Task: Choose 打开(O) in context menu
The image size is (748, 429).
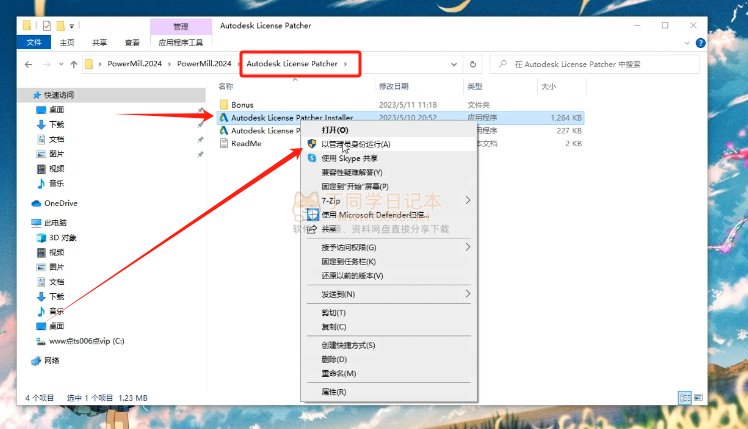Action: (x=389, y=130)
